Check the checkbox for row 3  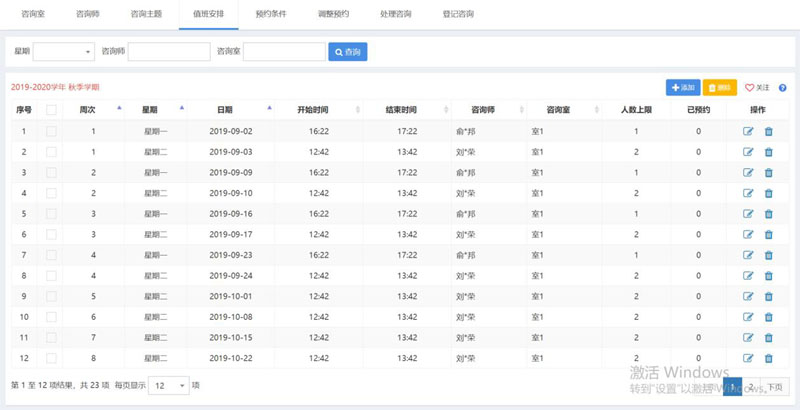click(51, 172)
